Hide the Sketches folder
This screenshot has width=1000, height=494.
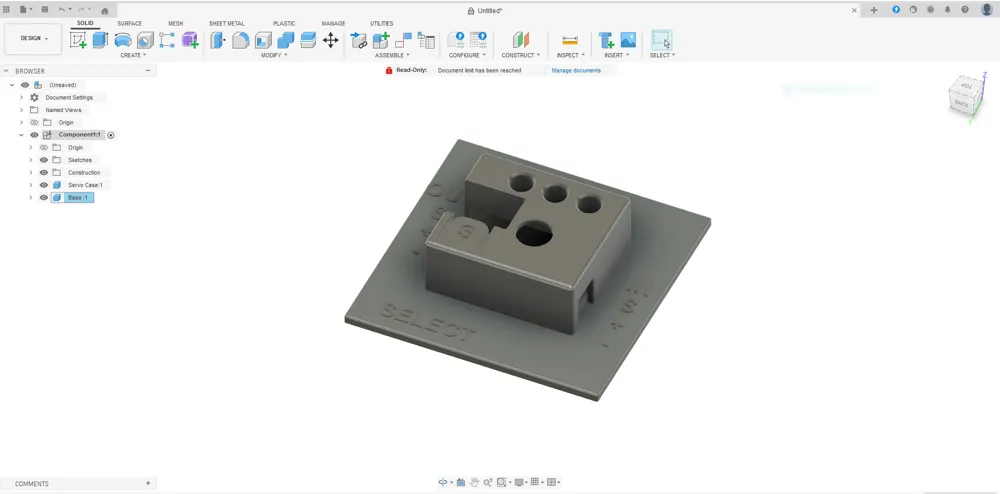44,160
